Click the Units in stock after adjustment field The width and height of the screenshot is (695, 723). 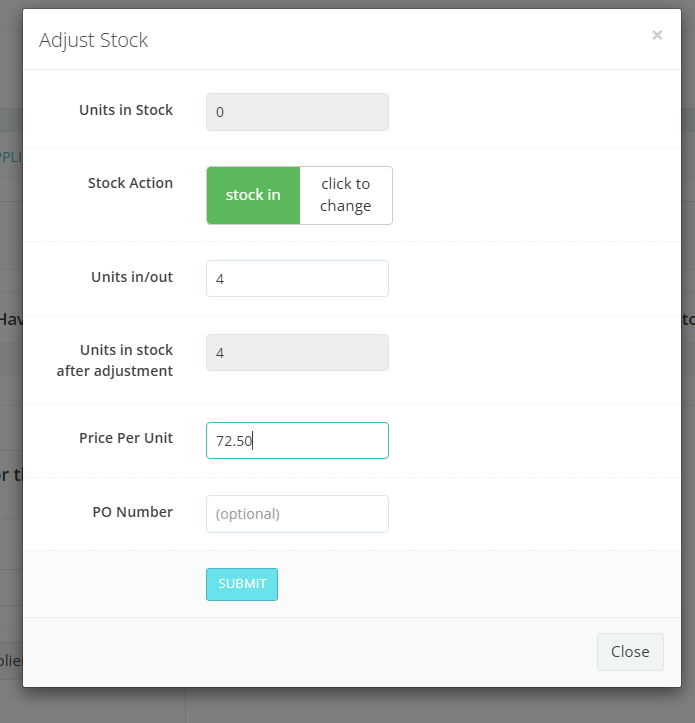297,352
